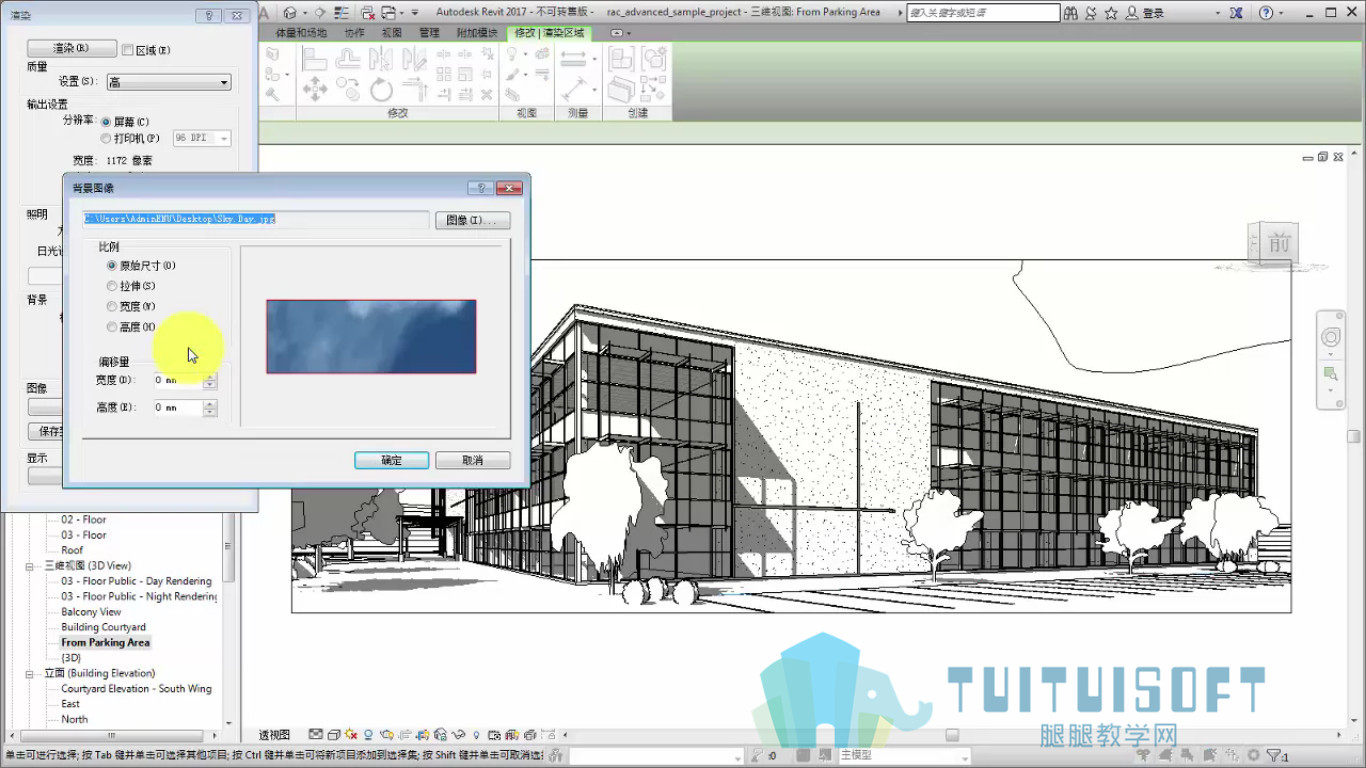Viewport: 1366px width, 768px height.
Task: Click the 渲染(R) render button
Action: (x=71, y=48)
